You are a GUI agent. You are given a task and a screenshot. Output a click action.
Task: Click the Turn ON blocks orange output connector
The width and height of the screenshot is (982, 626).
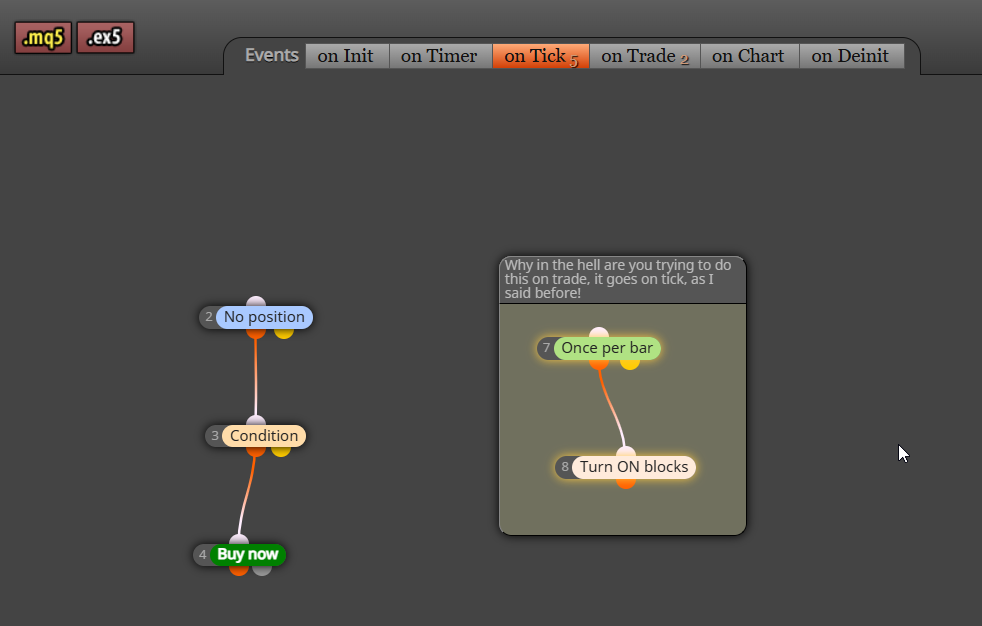pos(626,483)
